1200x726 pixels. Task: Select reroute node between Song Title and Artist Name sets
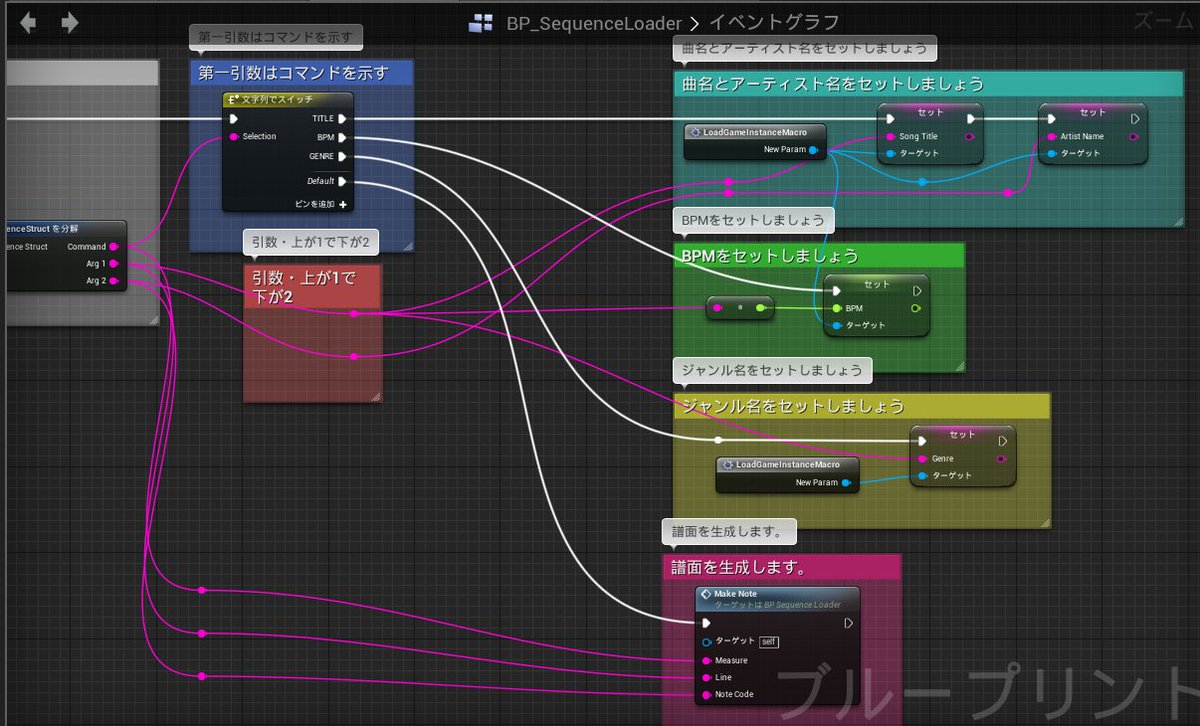click(922, 182)
